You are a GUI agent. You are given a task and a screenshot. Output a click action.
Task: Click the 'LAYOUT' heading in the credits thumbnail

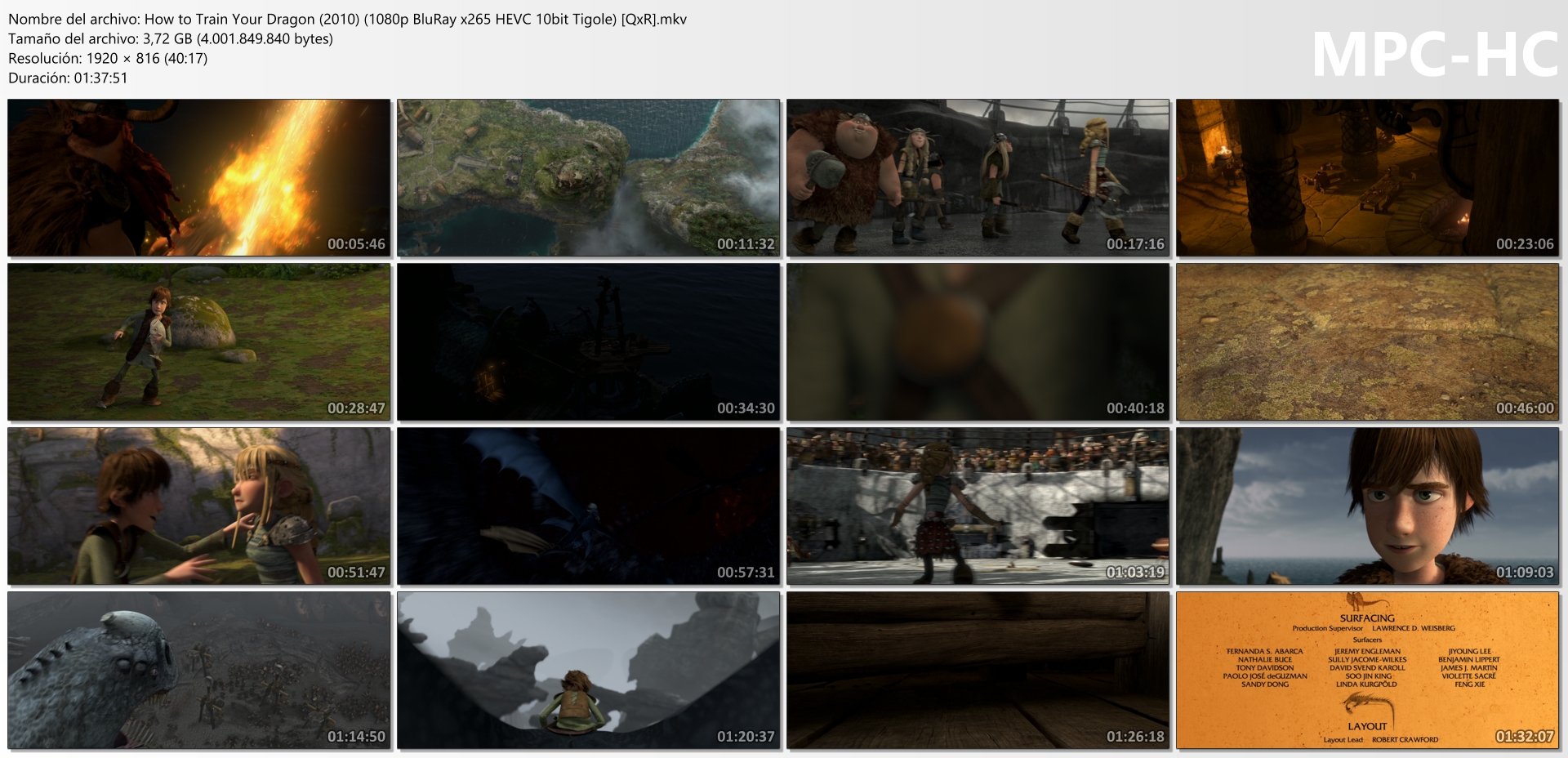[x=1367, y=726]
